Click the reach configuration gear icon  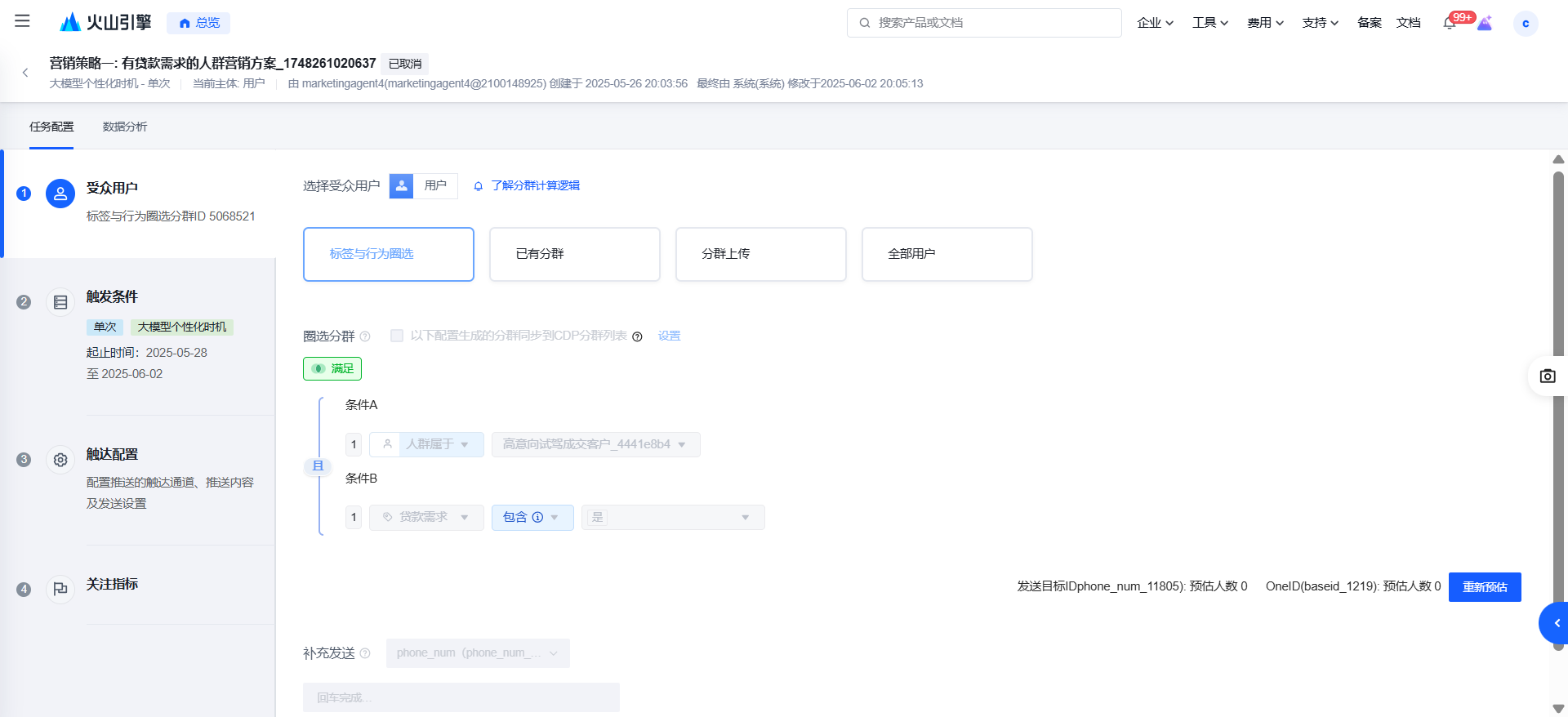tap(60, 460)
